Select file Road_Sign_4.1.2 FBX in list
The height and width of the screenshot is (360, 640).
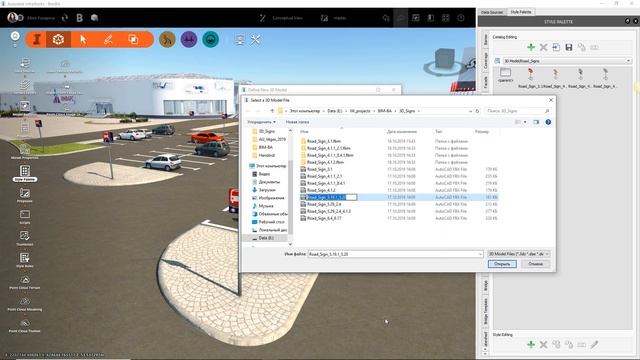click(321, 190)
